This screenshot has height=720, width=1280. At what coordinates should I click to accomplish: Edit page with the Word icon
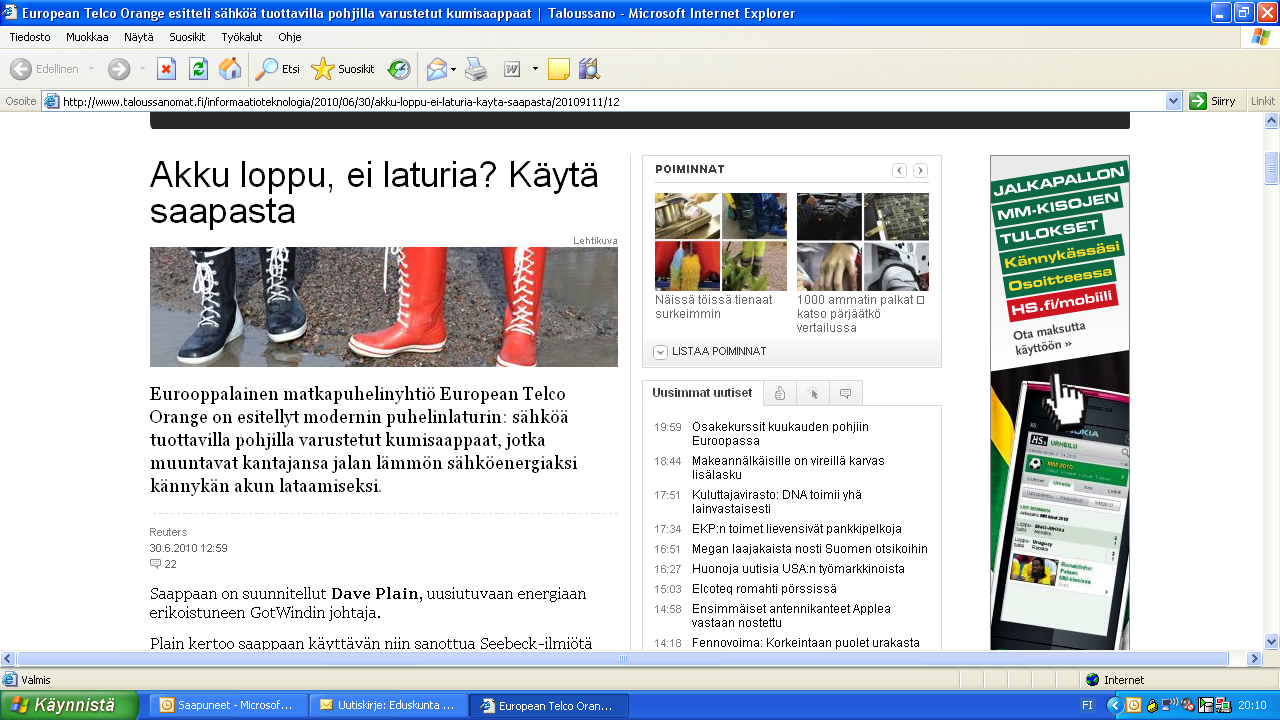point(511,69)
